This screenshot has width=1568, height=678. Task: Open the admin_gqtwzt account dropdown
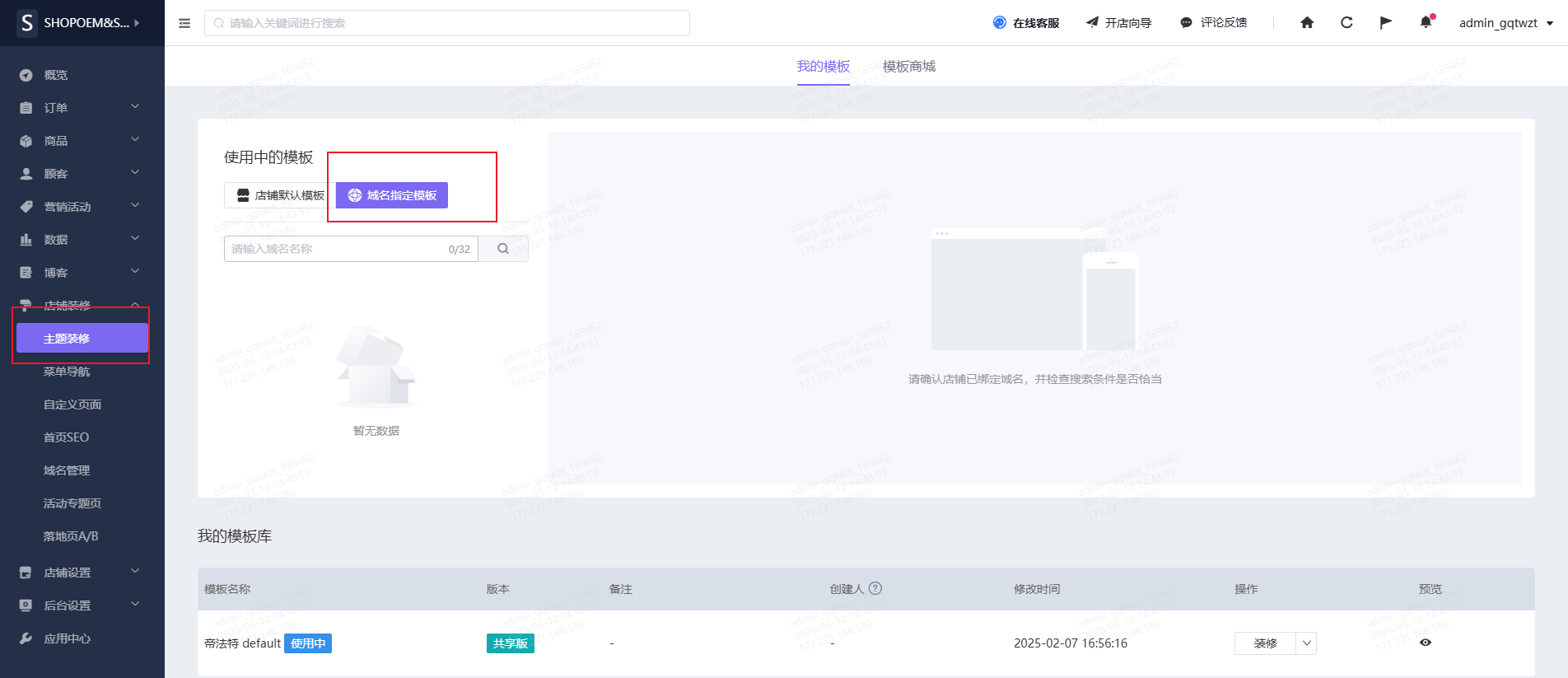point(1506,23)
